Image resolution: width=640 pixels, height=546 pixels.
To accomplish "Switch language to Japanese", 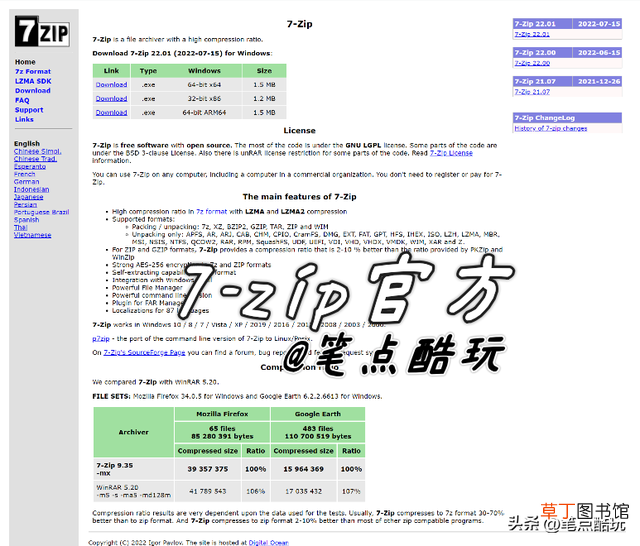I will tap(29, 197).
